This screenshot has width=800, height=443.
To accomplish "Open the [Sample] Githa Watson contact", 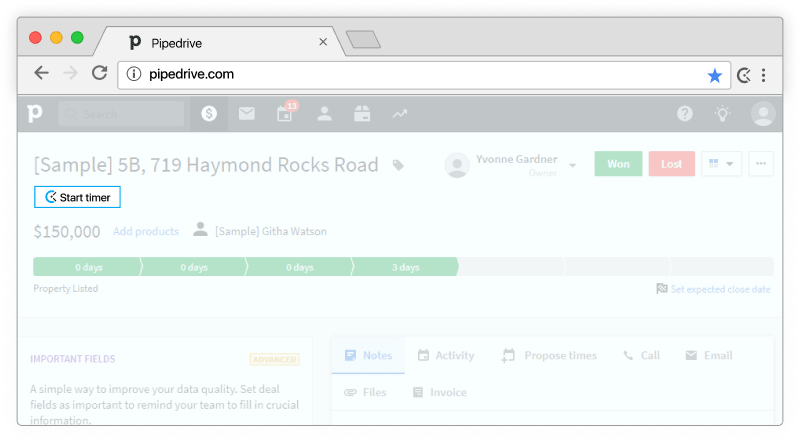I will (270, 231).
